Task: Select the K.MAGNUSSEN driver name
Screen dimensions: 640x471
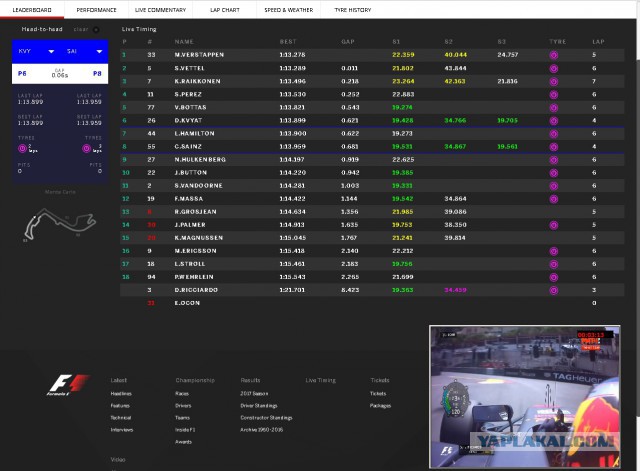Action: (x=199, y=238)
